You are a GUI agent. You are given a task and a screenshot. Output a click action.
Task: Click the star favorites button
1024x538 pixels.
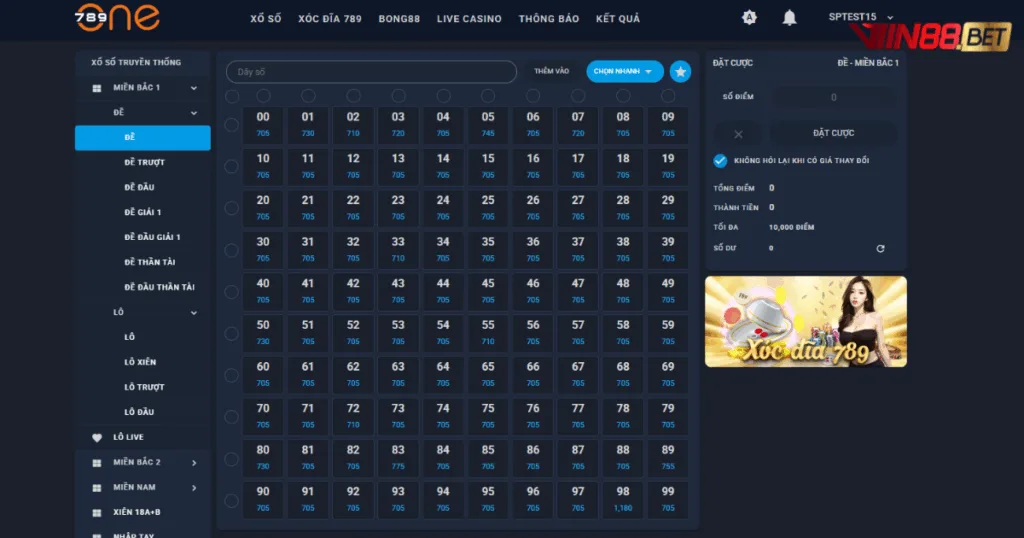680,71
